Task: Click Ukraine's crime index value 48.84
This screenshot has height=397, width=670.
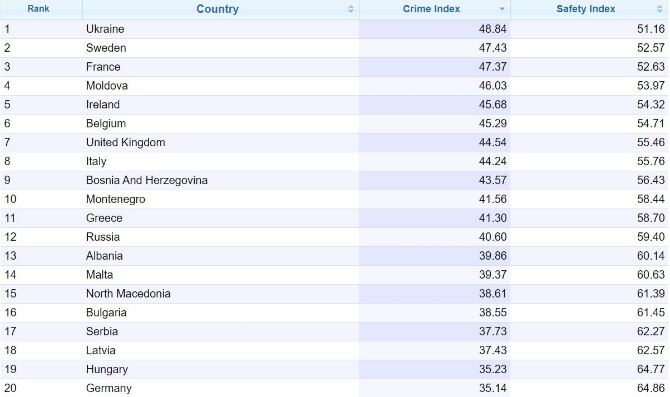Action: click(x=492, y=29)
